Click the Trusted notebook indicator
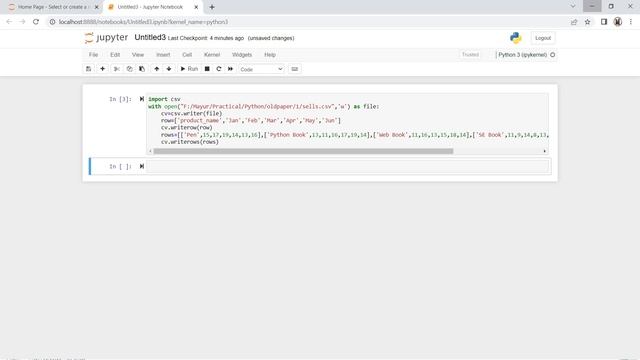The height and width of the screenshot is (360, 640). [x=470, y=55]
